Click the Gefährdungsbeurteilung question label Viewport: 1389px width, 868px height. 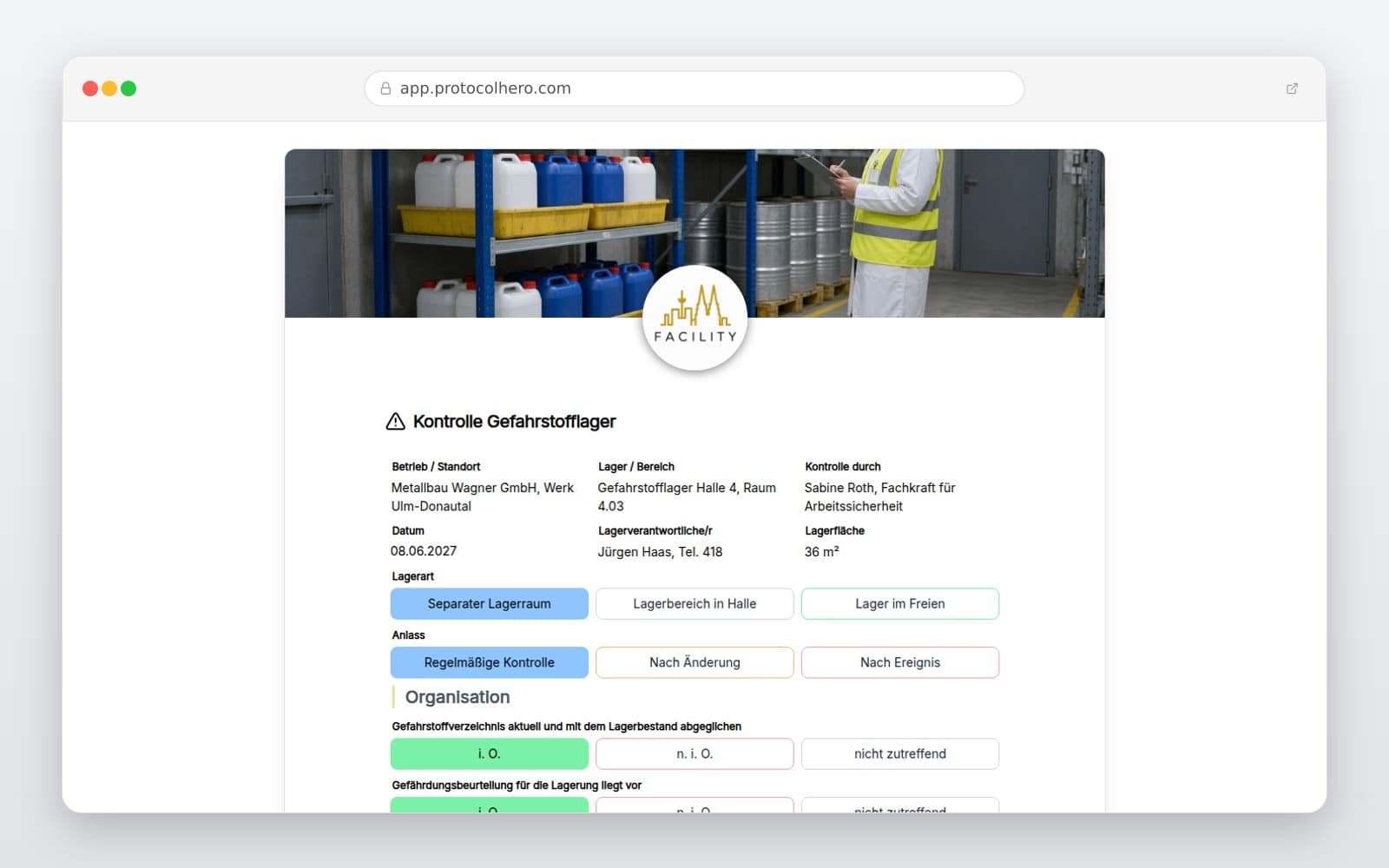(517, 786)
